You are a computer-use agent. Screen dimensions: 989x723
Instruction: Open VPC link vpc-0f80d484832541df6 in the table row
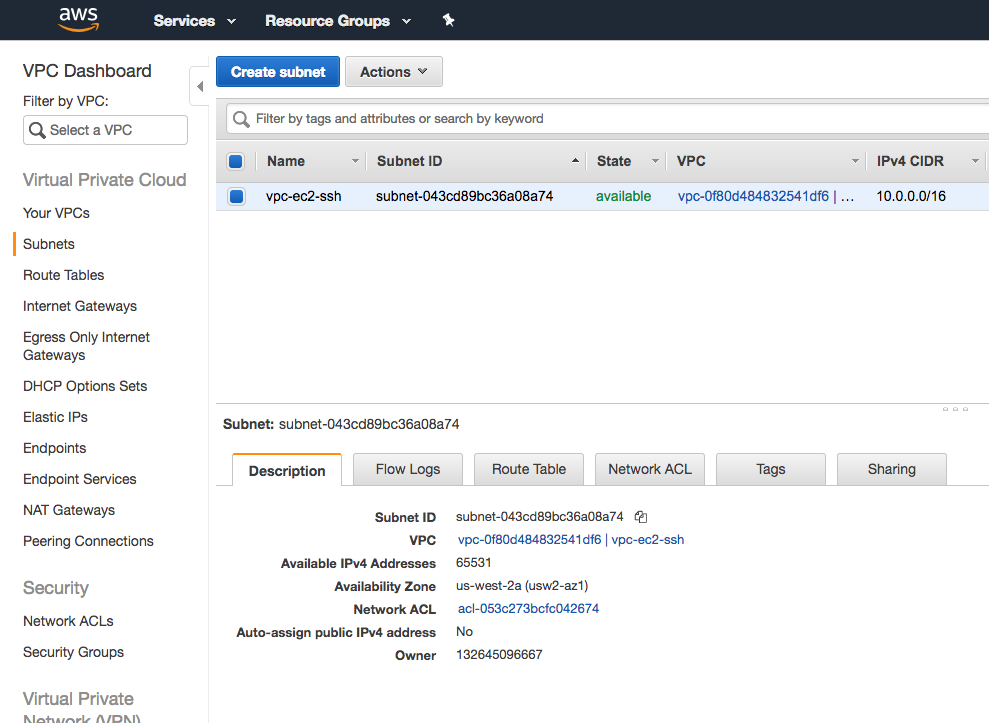pyautogui.click(x=753, y=196)
